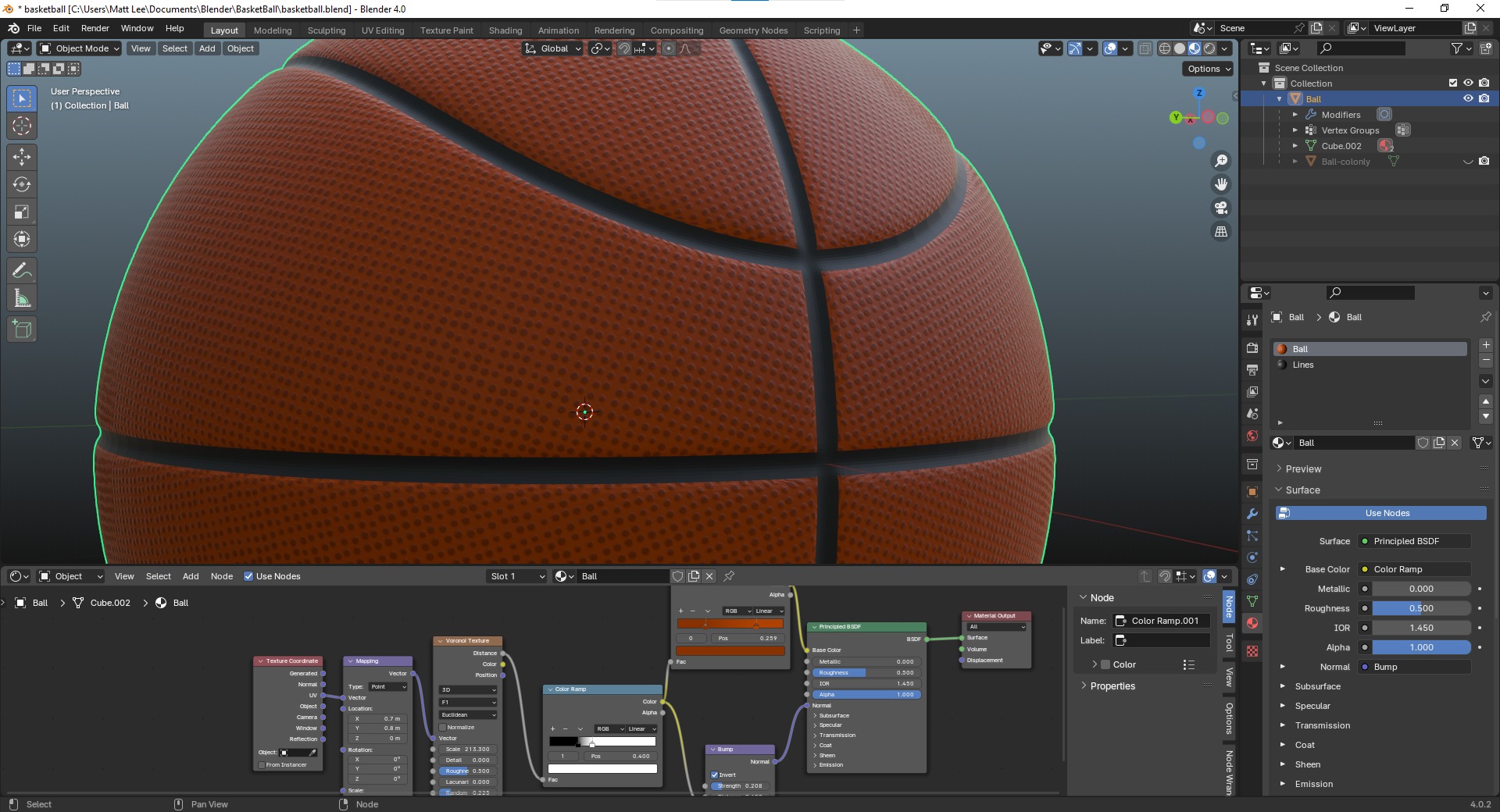Open the viewport Options dropdown
The image size is (1500, 812).
tap(1209, 69)
